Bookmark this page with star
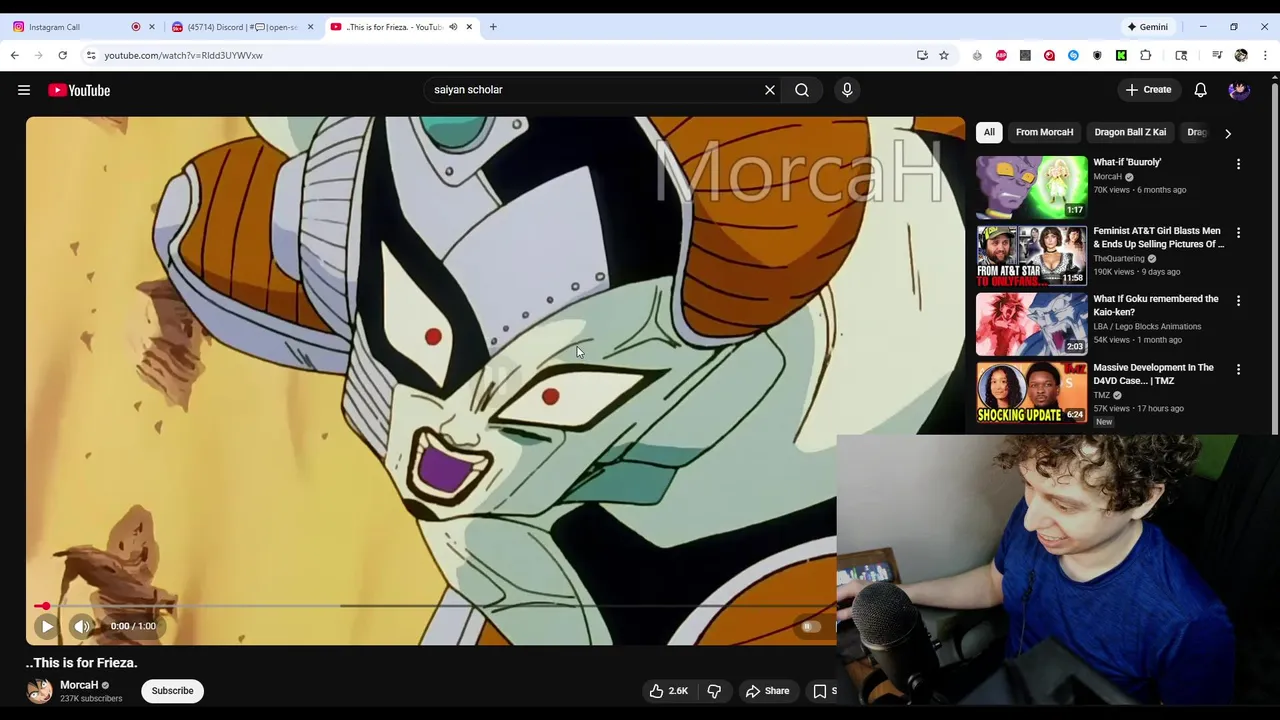Screen dimensions: 1280x720 coord(944,55)
